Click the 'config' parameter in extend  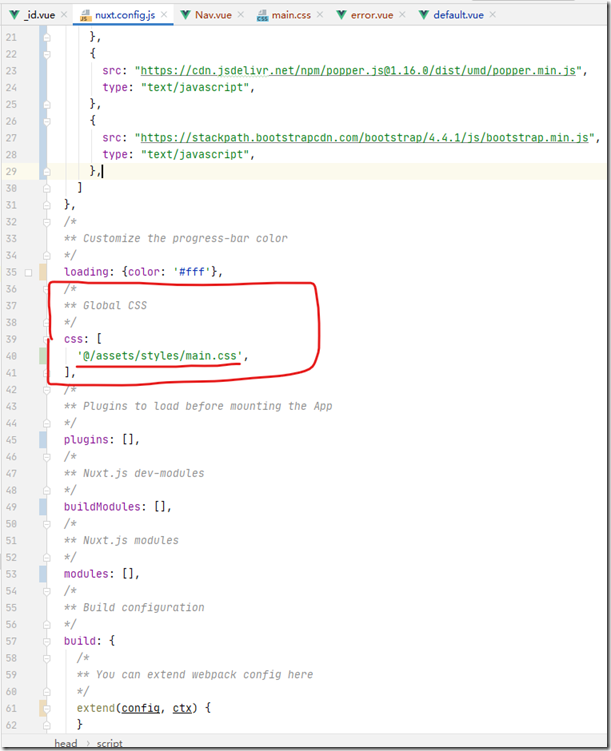tap(140, 708)
